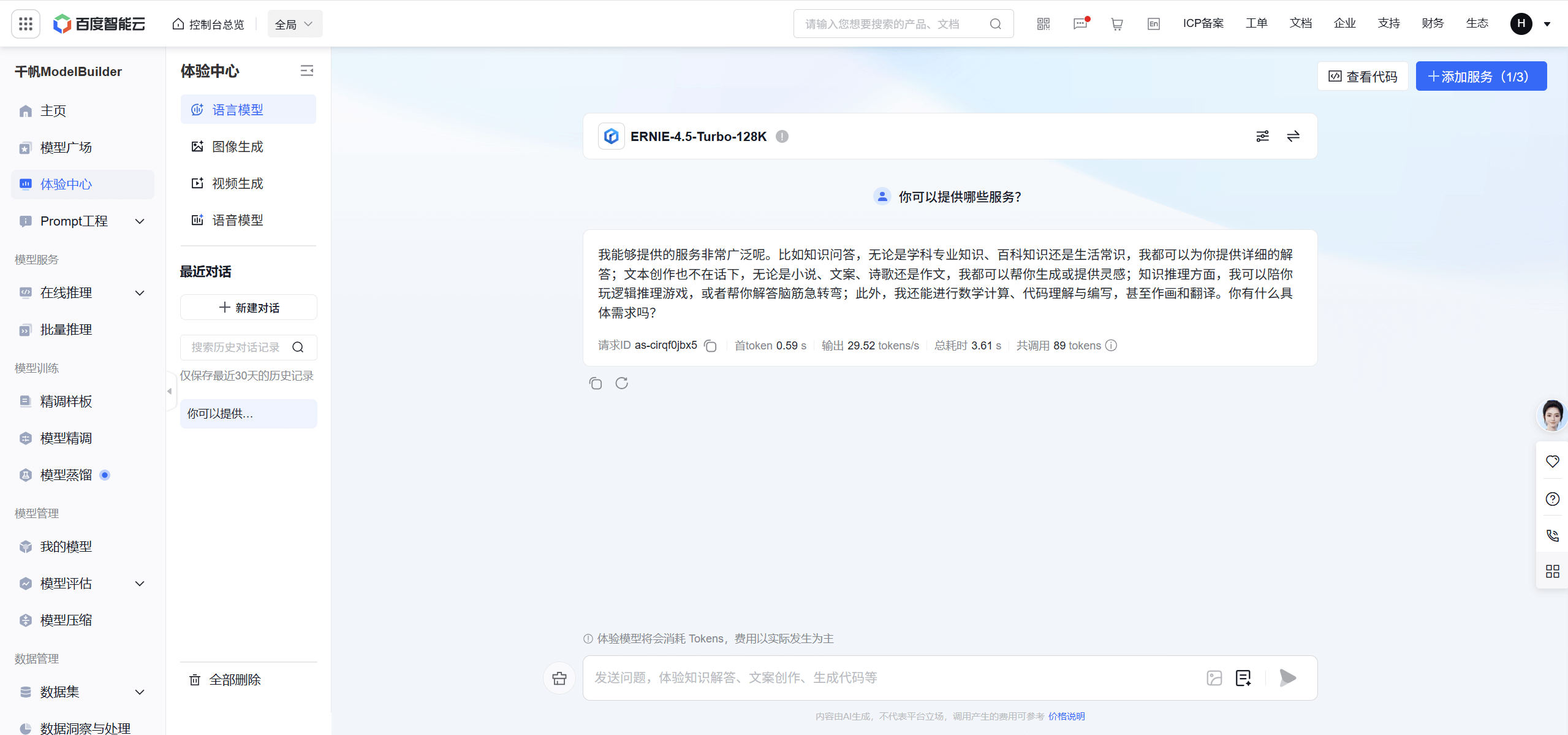Screen dimensions: 1568x735
Task: Collapse the 体验中心 panel with its icon
Action: [x=307, y=70]
